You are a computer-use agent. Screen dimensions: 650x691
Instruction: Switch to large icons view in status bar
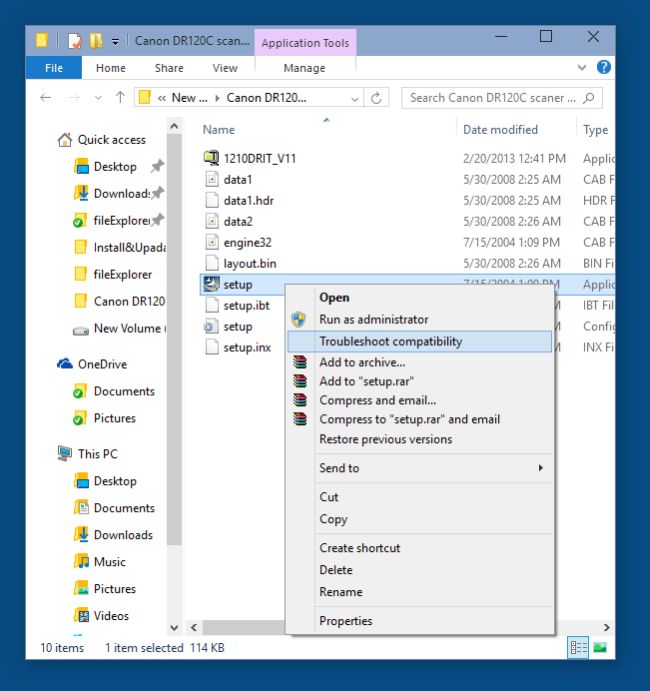tap(600, 647)
